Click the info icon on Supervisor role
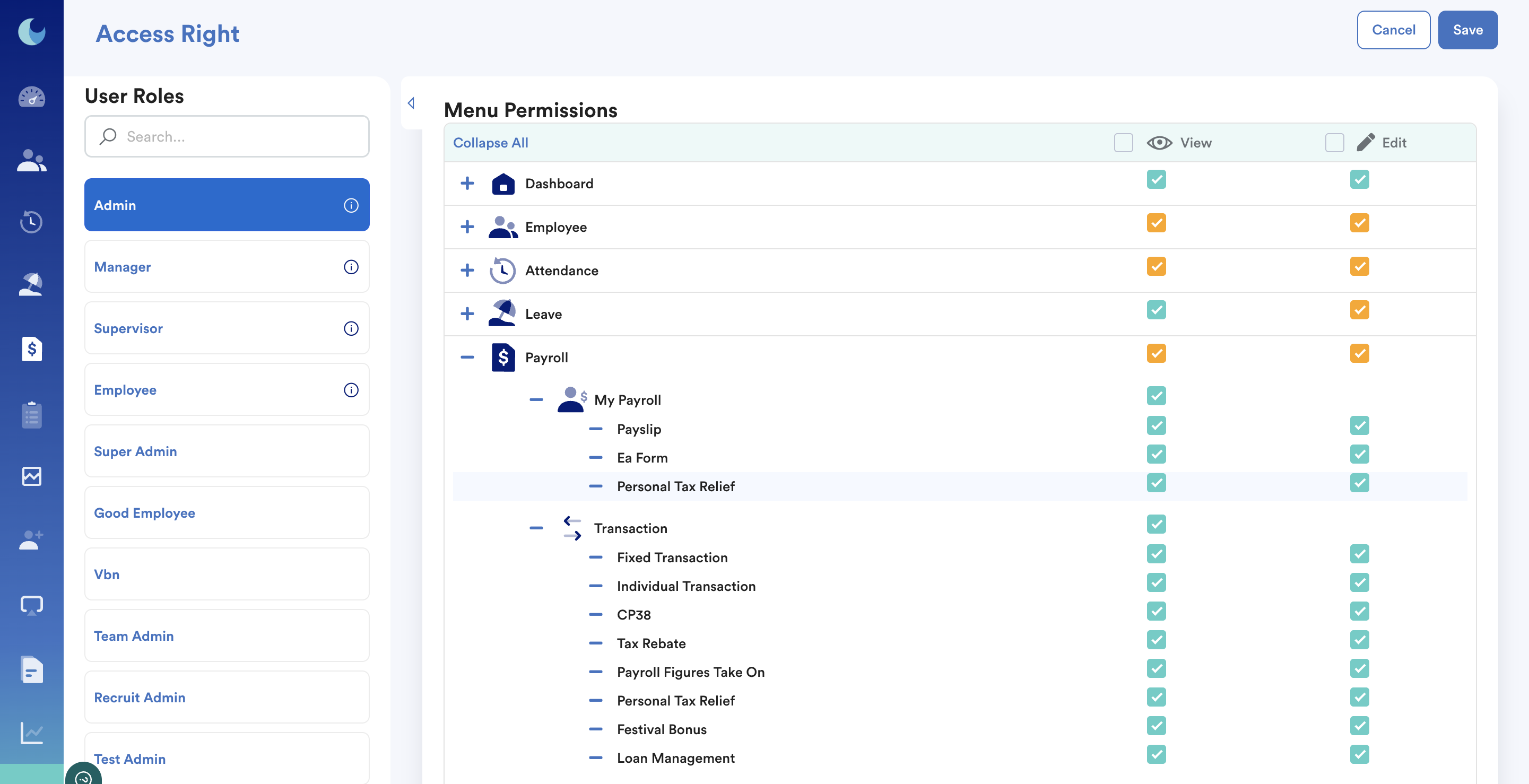 [x=351, y=328]
